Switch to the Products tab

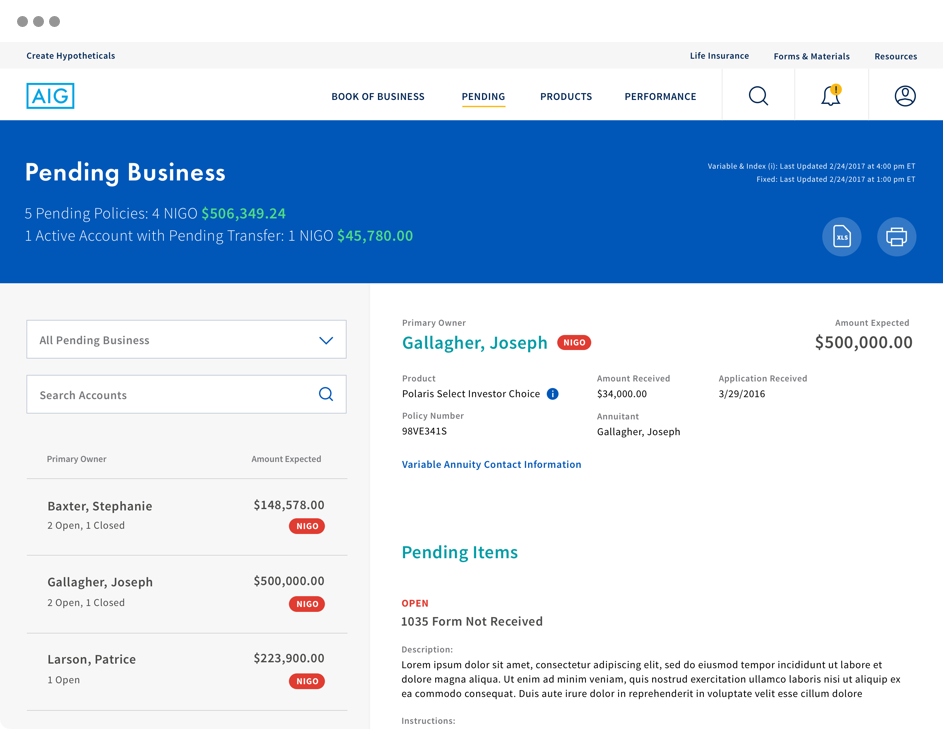click(x=566, y=97)
